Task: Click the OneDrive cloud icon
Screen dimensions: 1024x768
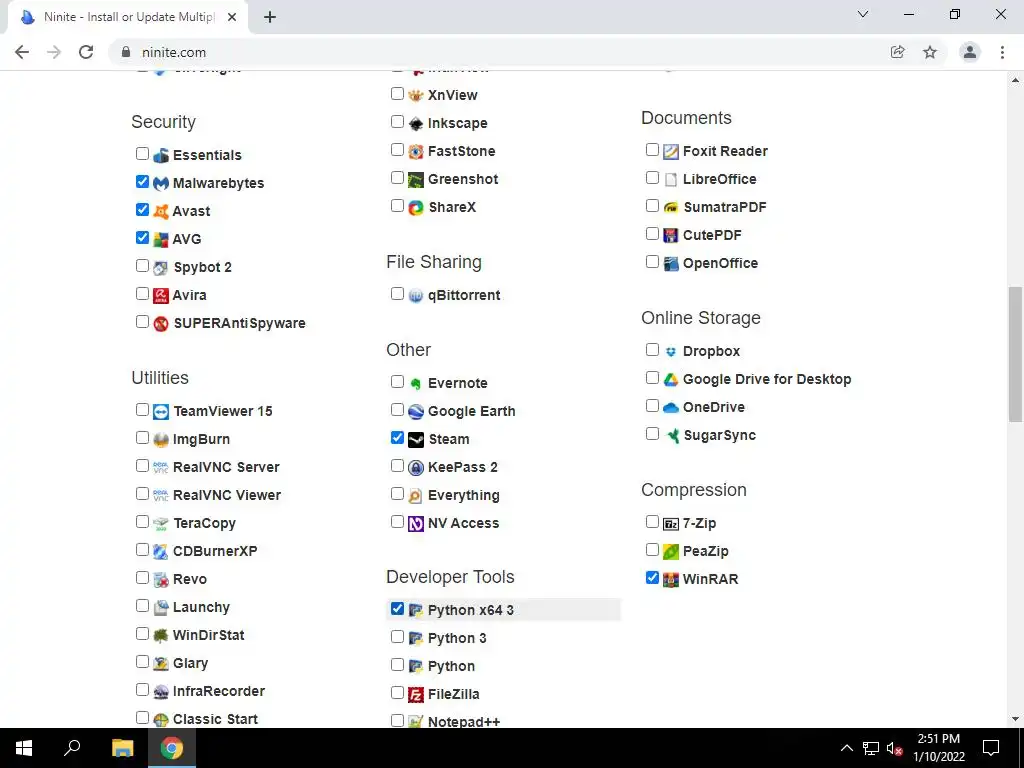Action: click(x=671, y=408)
